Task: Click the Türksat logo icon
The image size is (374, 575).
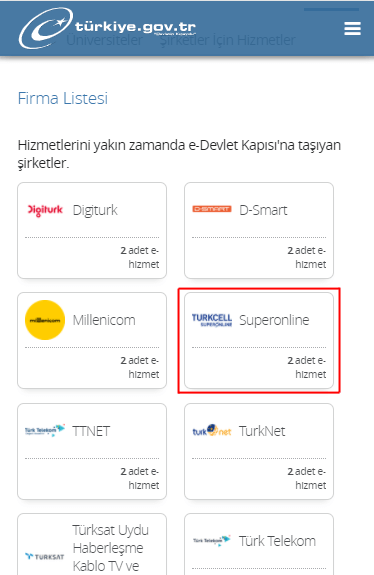Action: 45,557
